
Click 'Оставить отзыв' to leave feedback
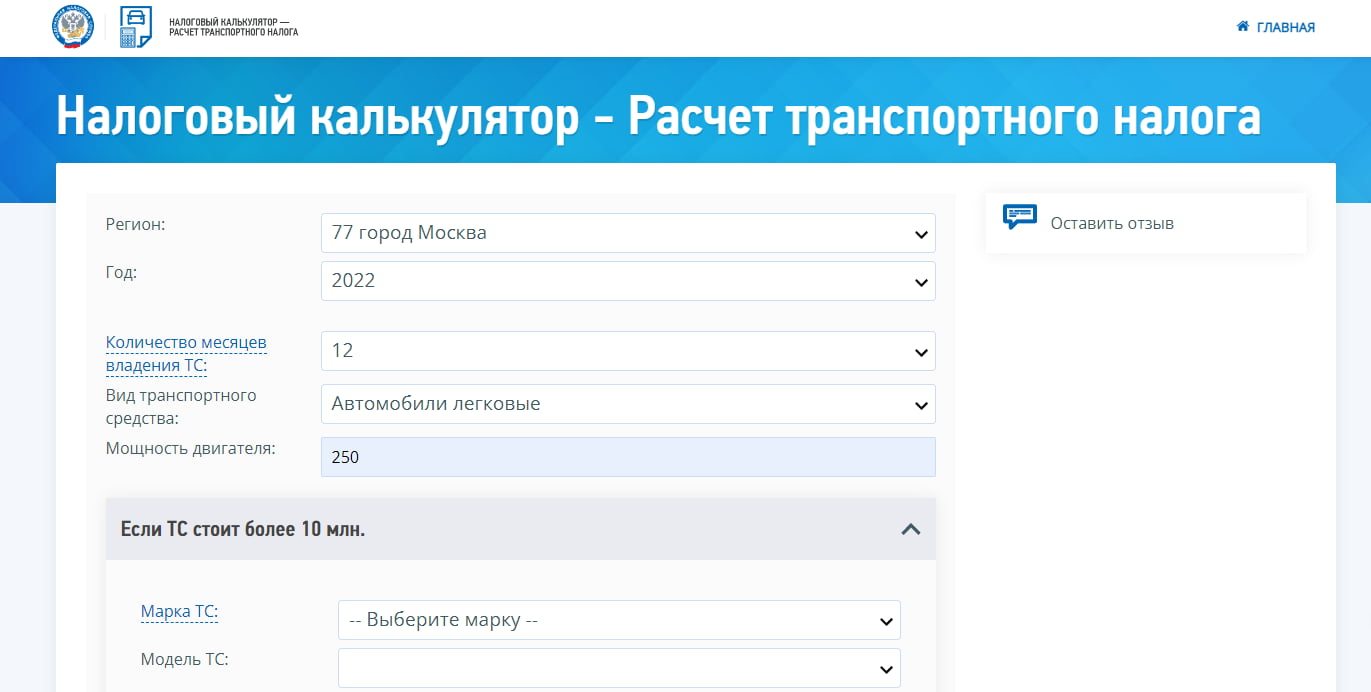click(x=1110, y=223)
